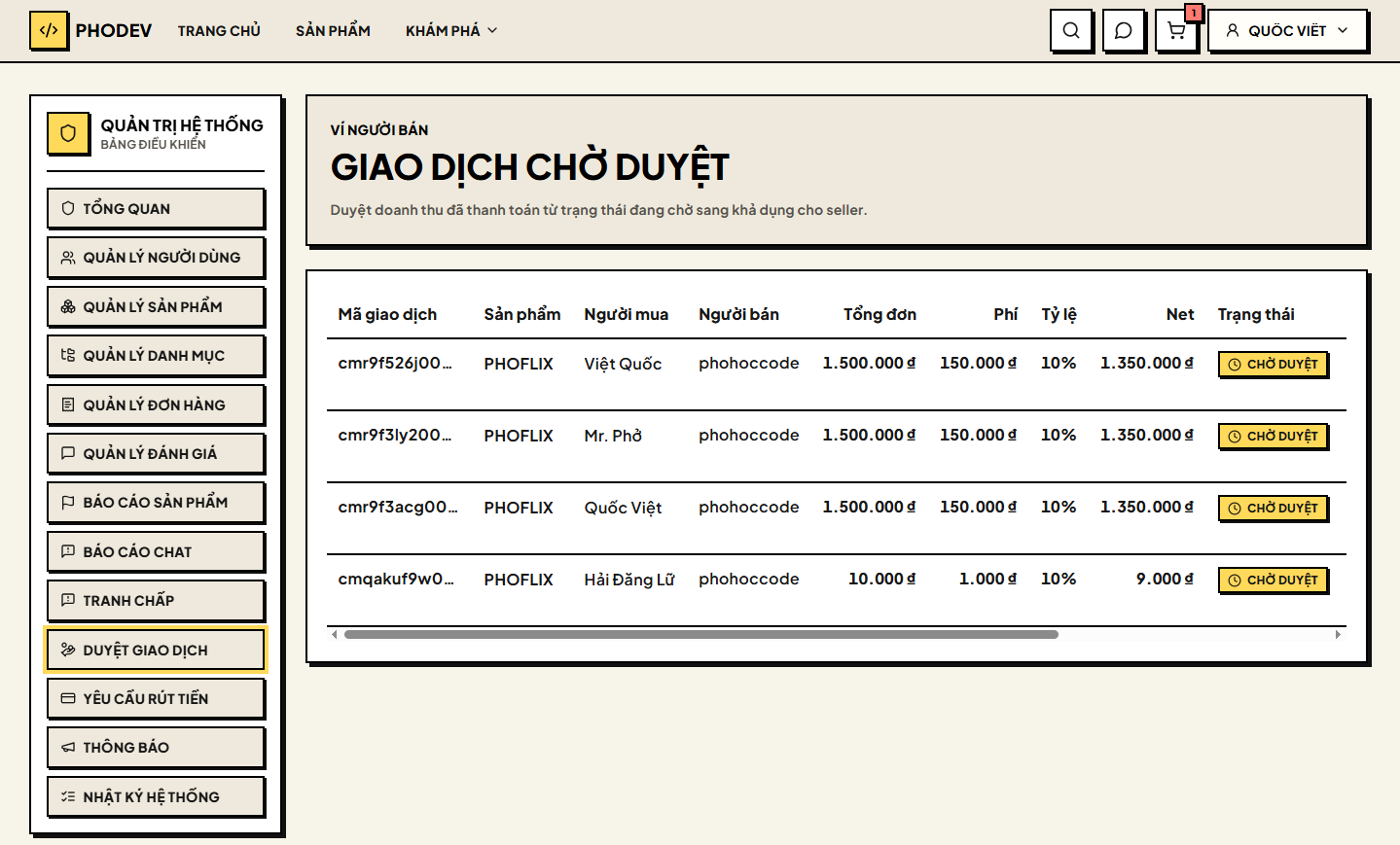
Task: Open Quản lý sản phẩm section
Action: coord(156,306)
